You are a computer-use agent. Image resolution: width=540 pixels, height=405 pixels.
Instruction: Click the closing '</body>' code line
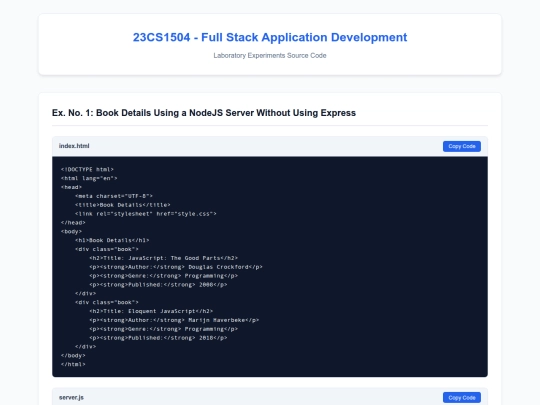pyautogui.click(x=73, y=355)
